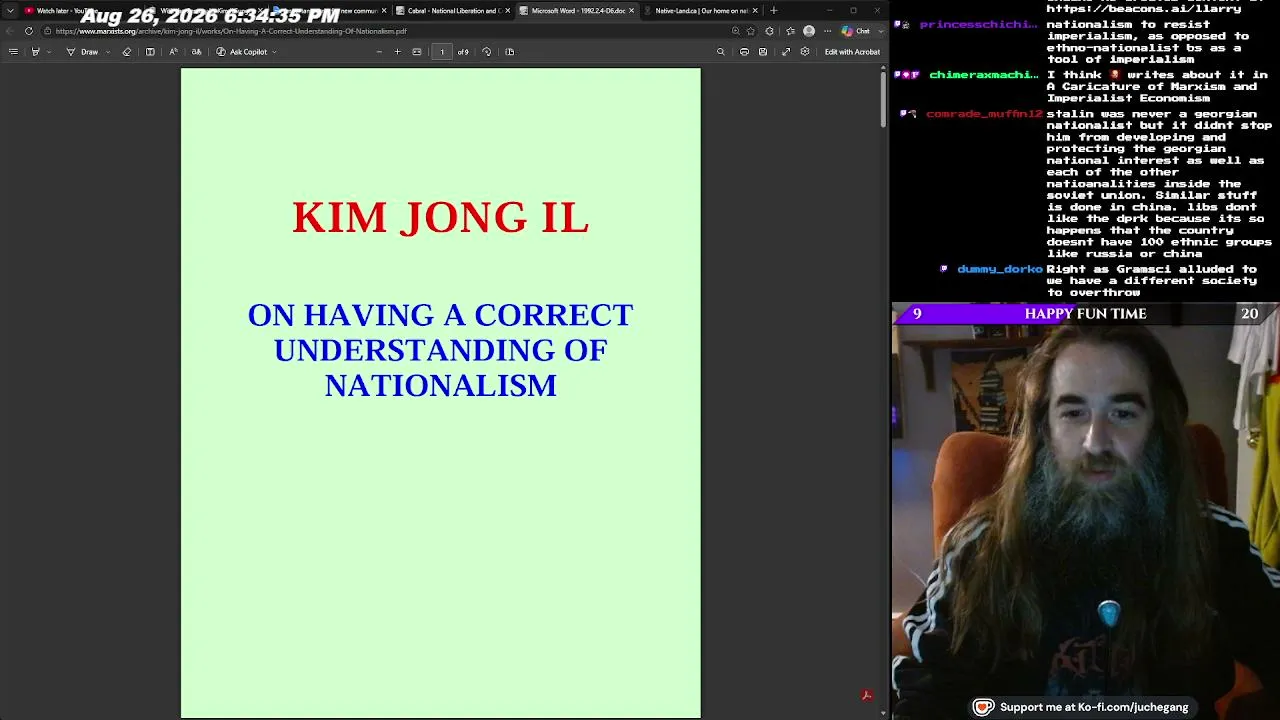Screen dimensions: 1280x720
Task: Open the Copilot Chat button
Action: (x=856, y=31)
